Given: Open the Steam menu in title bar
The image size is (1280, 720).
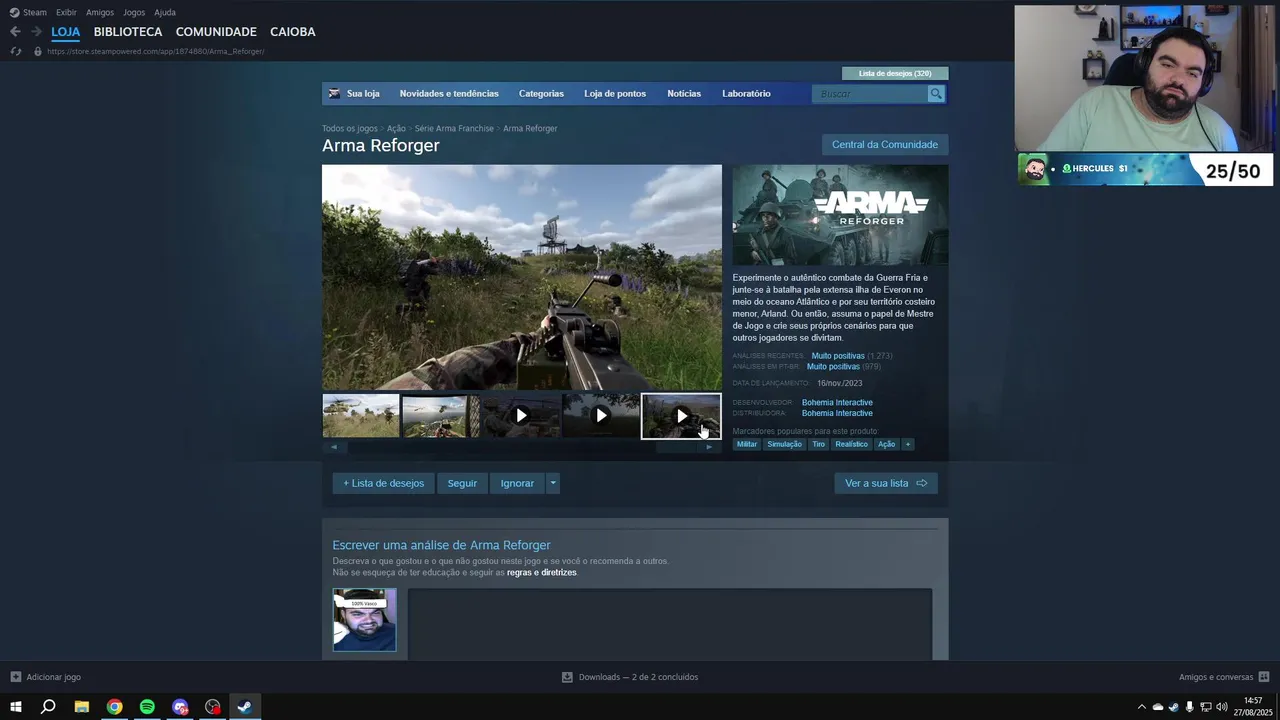Looking at the screenshot, I should point(28,12).
